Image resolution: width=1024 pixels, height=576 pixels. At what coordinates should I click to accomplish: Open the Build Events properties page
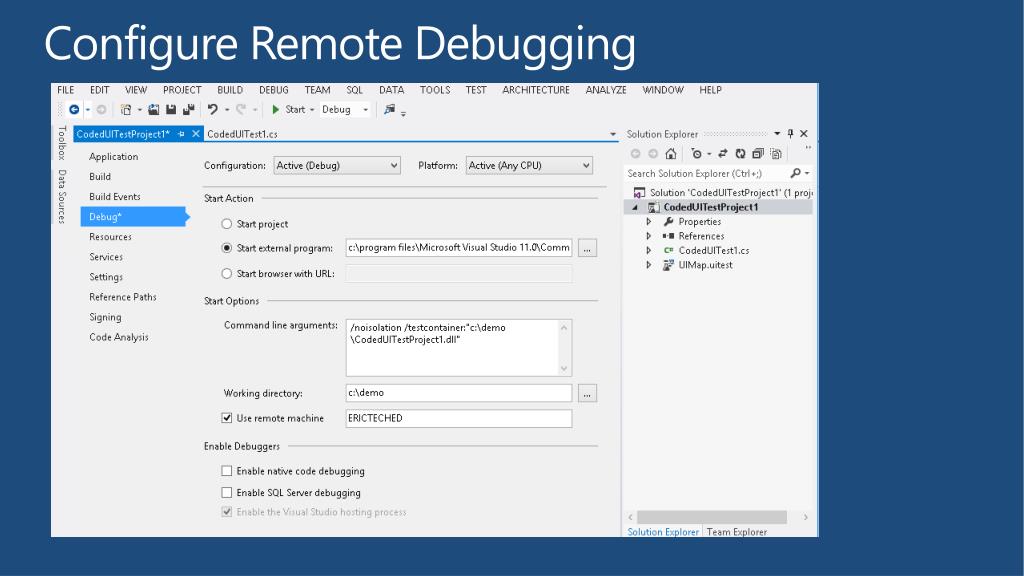coord(115,197)
